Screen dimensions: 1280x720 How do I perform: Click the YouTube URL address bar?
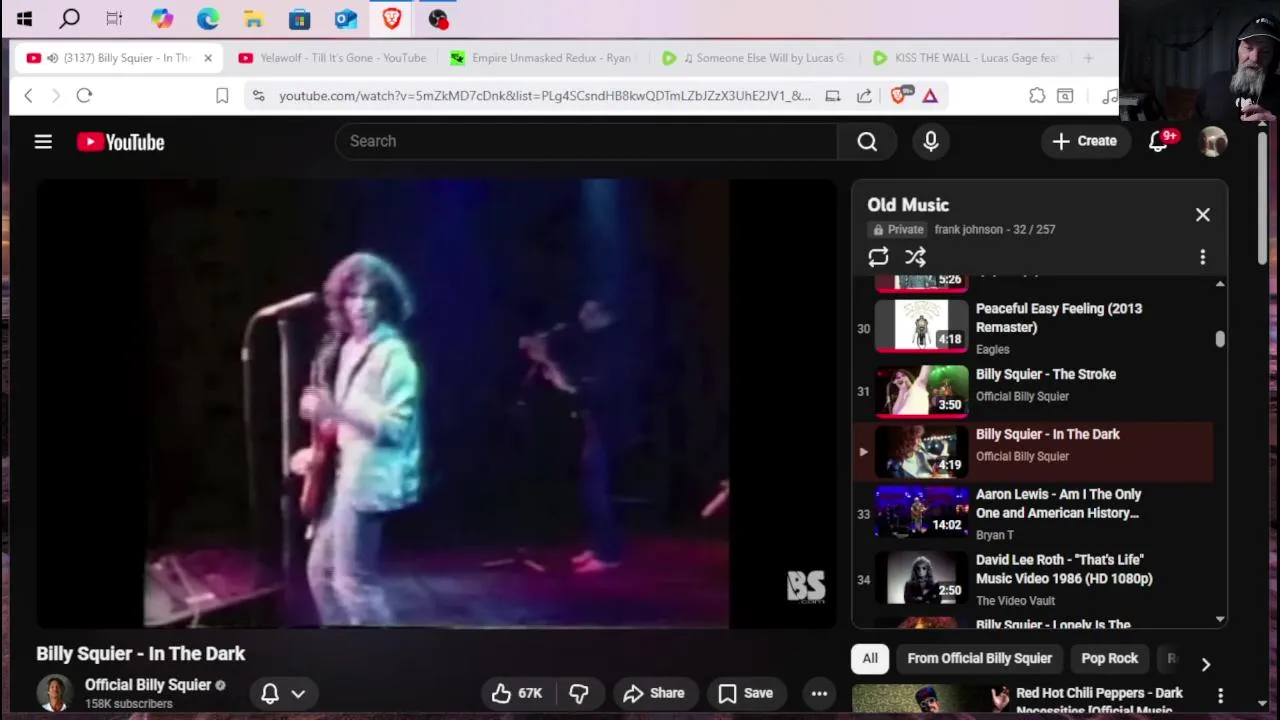click(545, 96)
